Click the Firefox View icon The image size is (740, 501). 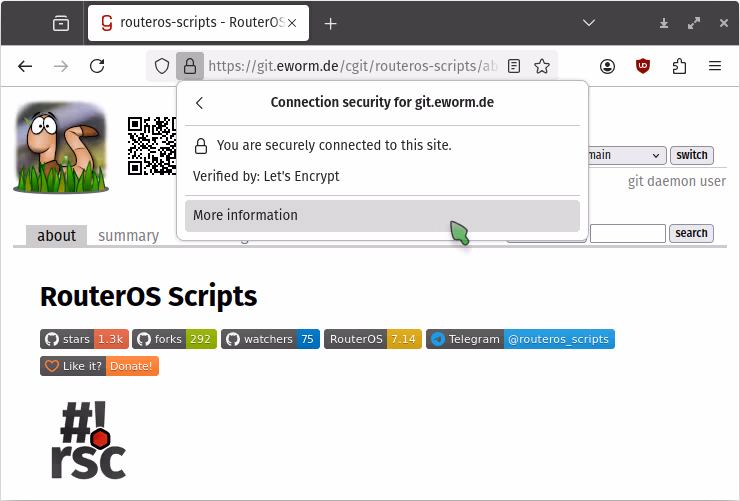[62, 23]
